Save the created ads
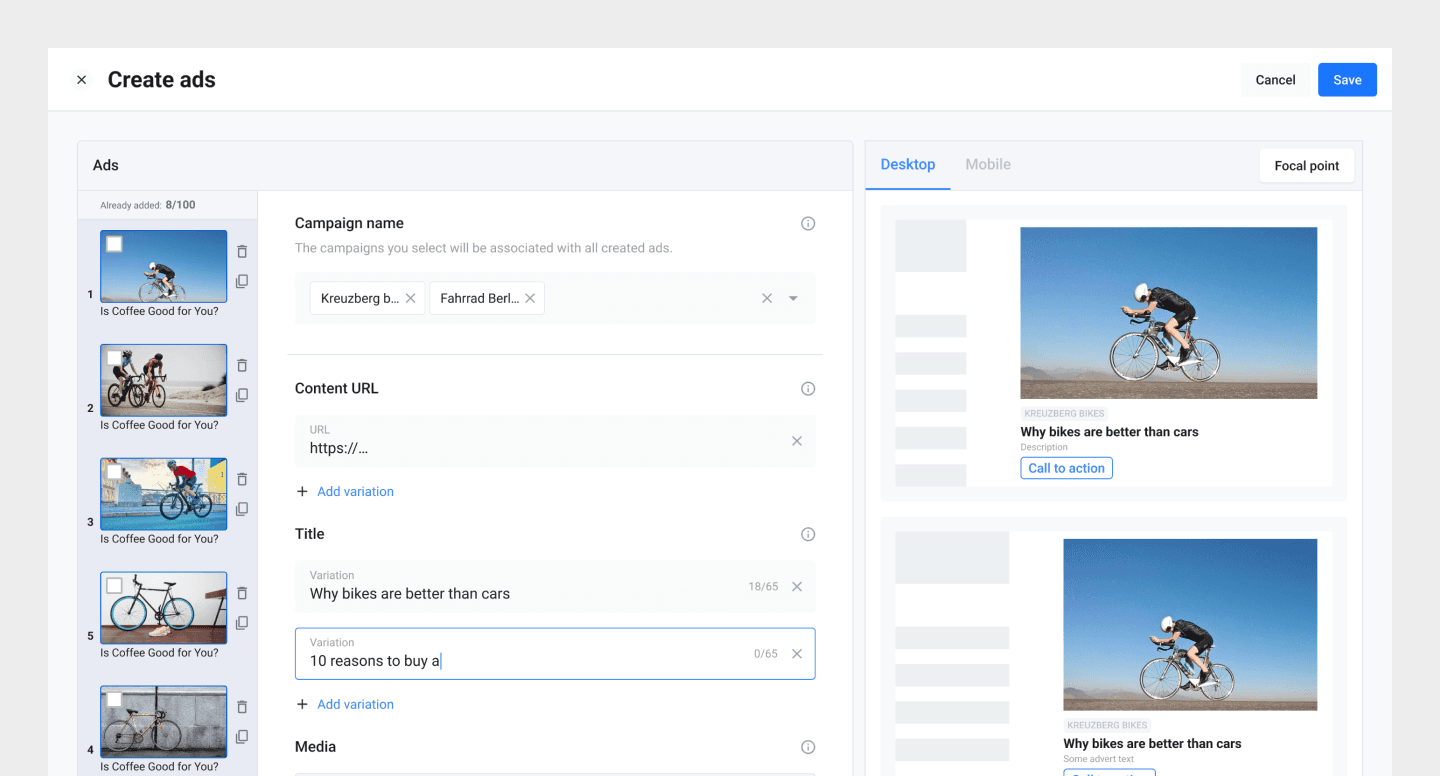The height and width of the screenshot is (776, 1440). coord(1347,80)
